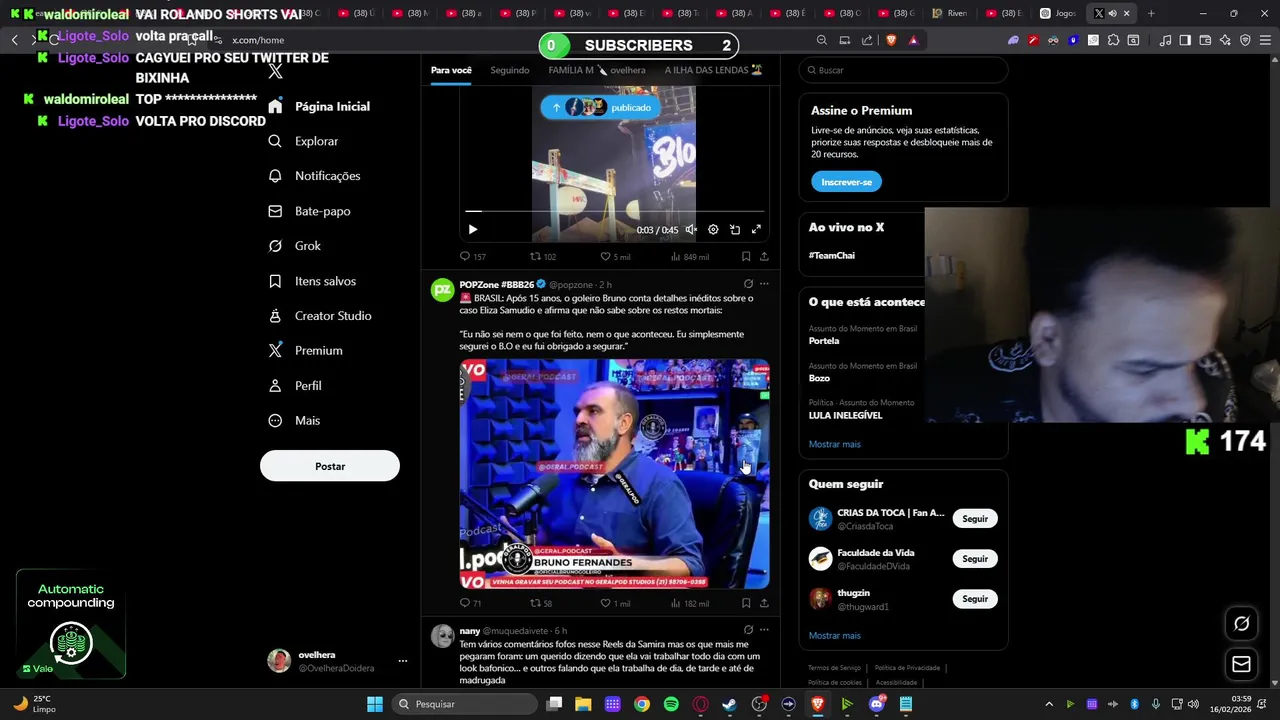The height and width of the screenshot is (720, 1280).
Task: Open Itens salvos bookmarks
Action: point(311,281)
